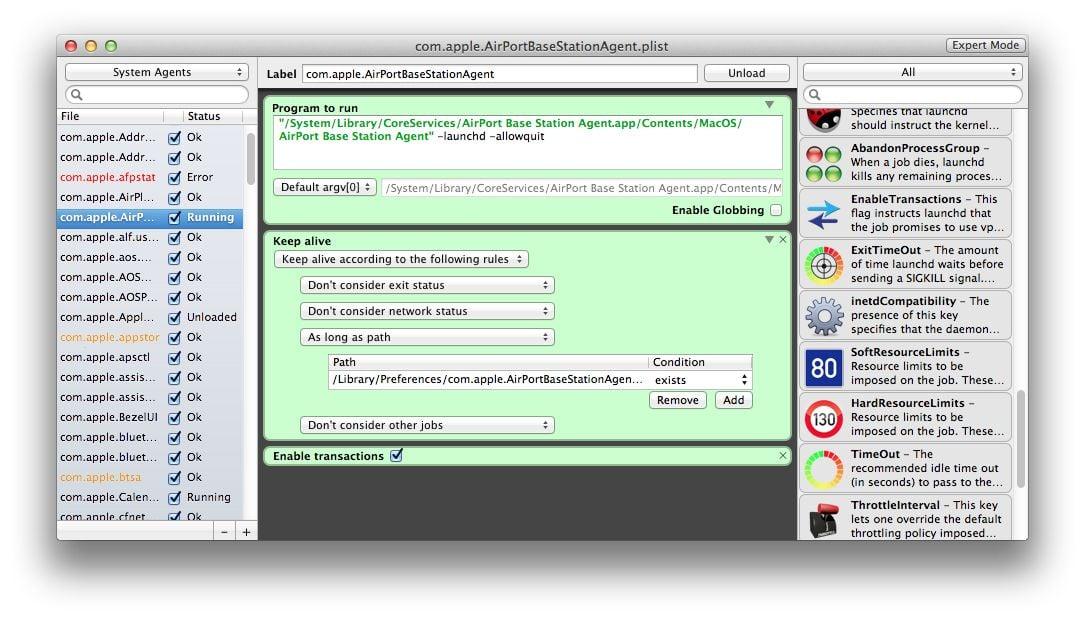Toggle the Enable Globbing checkbox
This screenshot has width=1085, height=619.
(776, 210)
